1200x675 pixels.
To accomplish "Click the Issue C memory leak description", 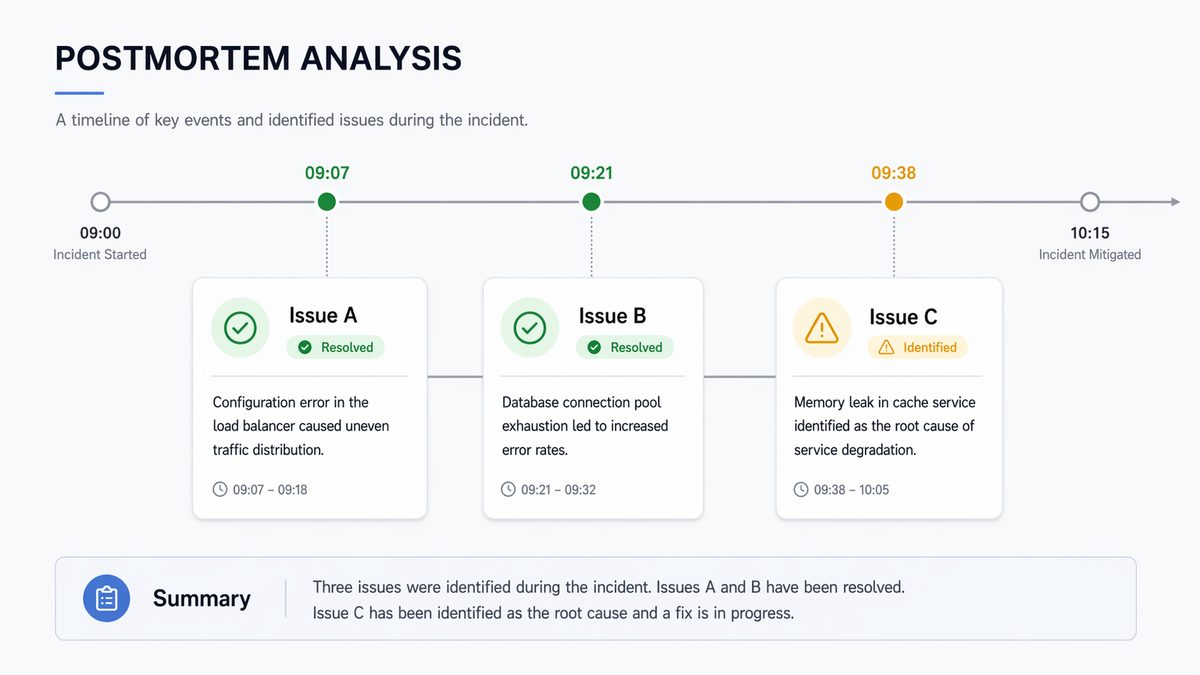I will [884, 426].
